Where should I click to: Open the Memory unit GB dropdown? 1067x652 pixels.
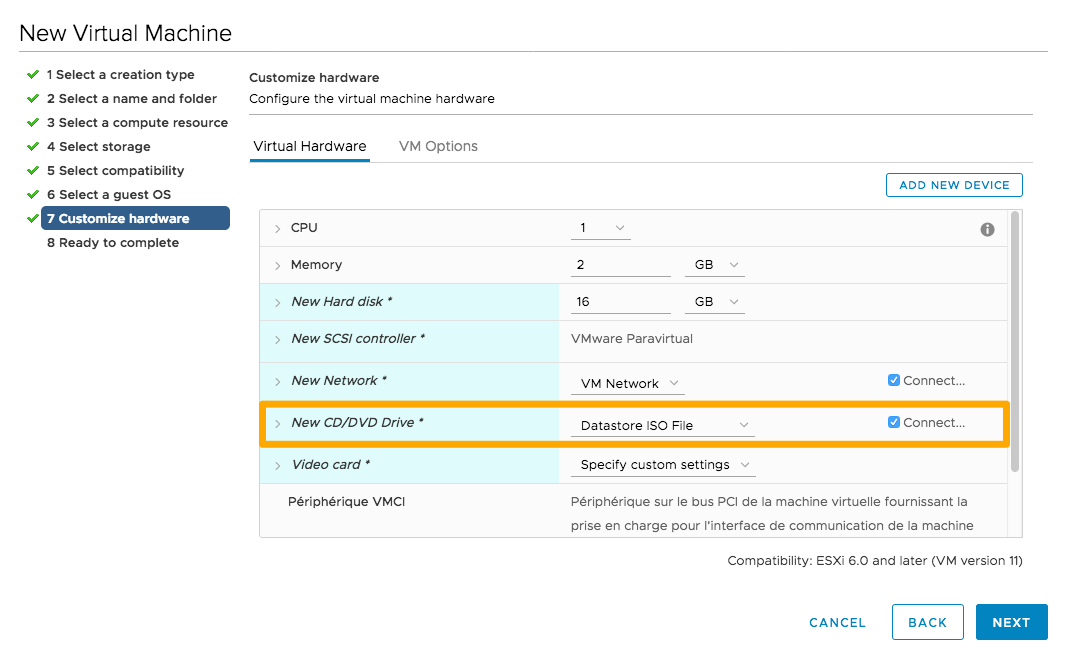714,265
